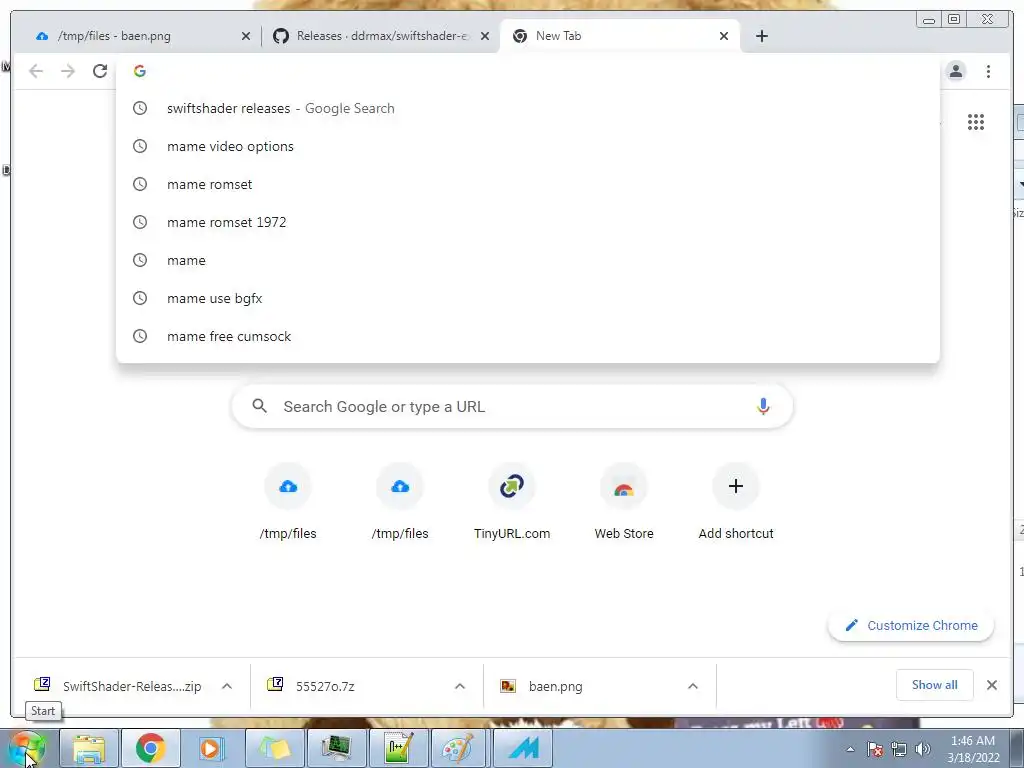The width and height of the screenshot is (1024, 768).
Task: Click the browser back arrow
Action: 36,71
